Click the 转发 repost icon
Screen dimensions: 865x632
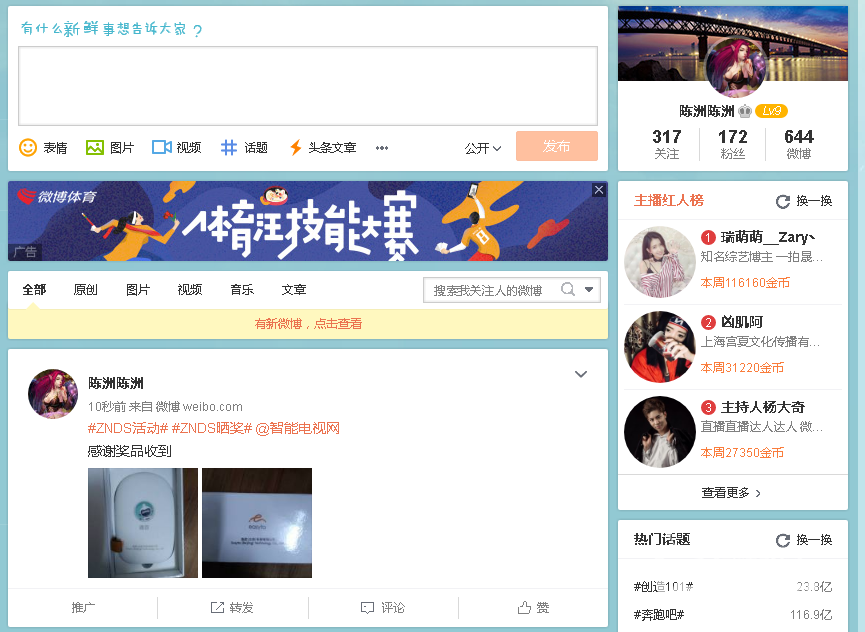tap(217, 607)
